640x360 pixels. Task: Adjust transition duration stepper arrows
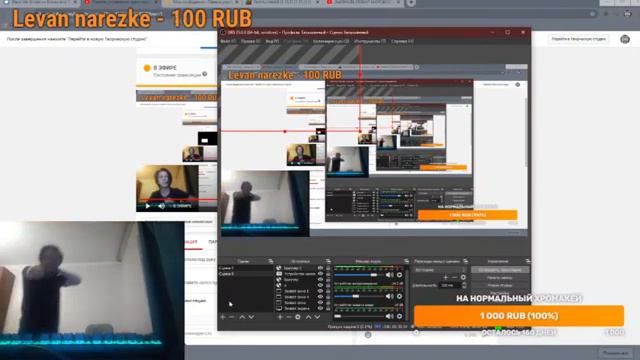pyautogui.click(x=464, y=285)
